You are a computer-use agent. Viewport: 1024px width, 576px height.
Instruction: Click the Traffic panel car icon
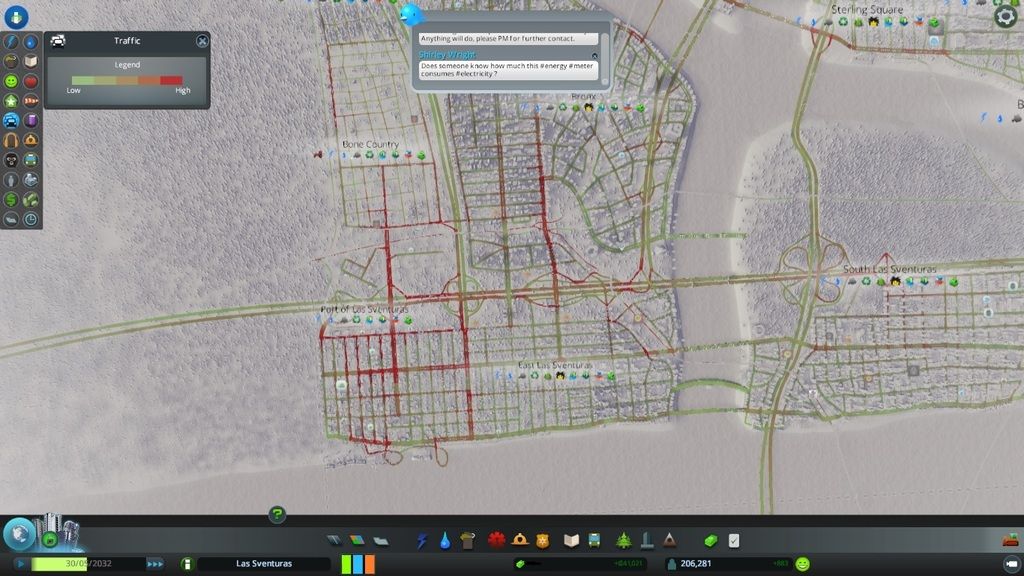[58, 41]
